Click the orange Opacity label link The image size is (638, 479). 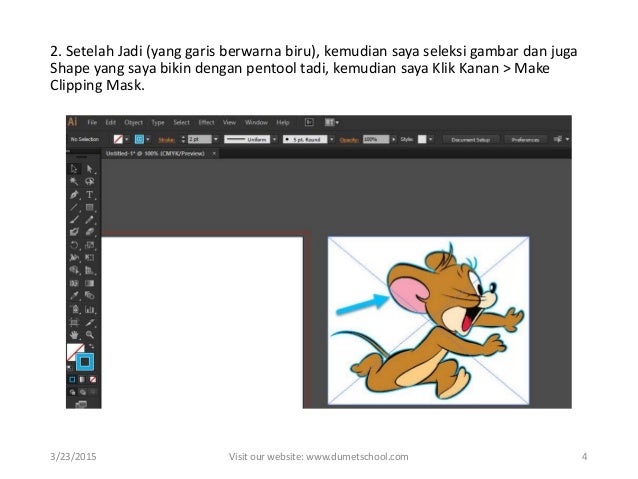pyautogui.click(x=349, y=140)
